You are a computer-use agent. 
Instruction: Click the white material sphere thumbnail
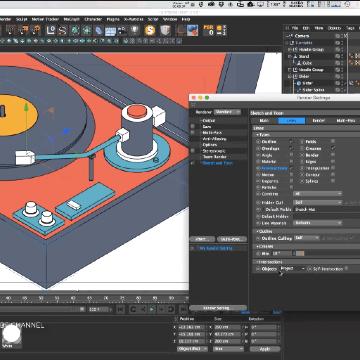[x=12, y=334]
